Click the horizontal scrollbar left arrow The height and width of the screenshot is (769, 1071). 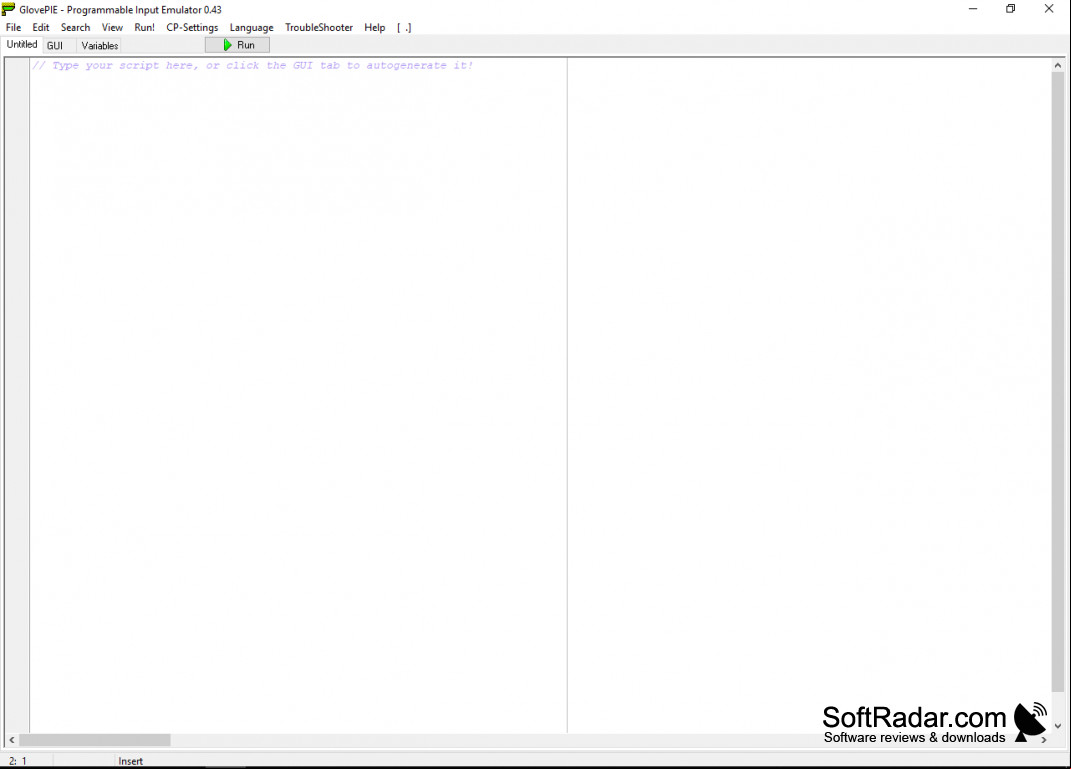[12, 740]
